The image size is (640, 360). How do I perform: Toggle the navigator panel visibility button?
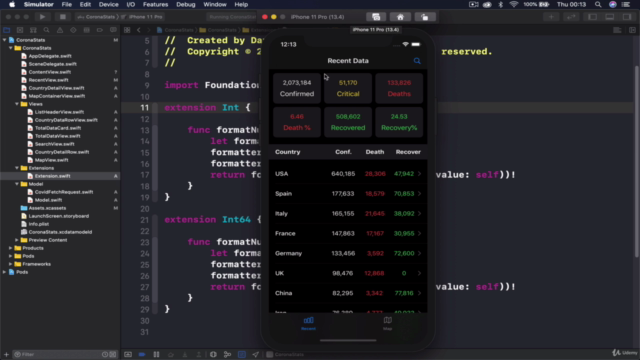592,17
